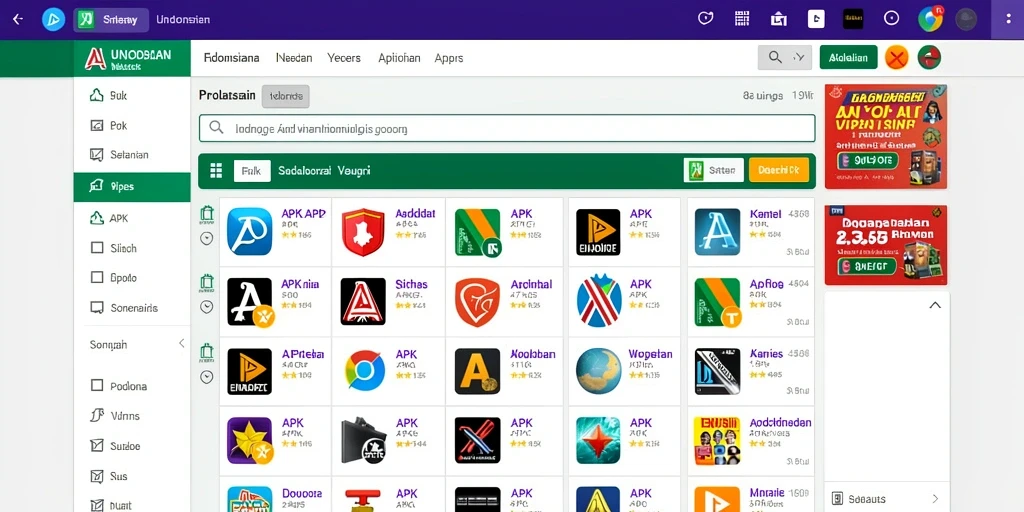Viewport: 1024px width, 512px height.
Task: Open the APKnia black A app icon
Action: [250, 302]
